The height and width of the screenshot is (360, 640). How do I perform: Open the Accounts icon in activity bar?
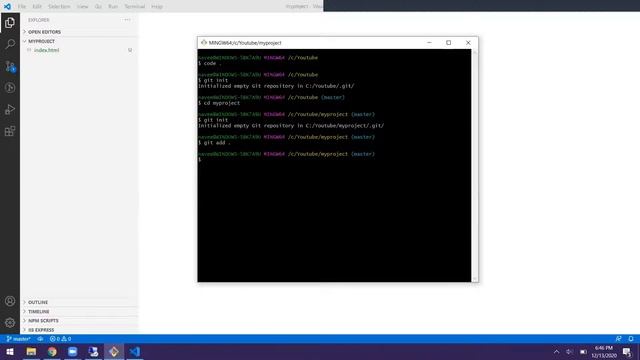[10, 301]
